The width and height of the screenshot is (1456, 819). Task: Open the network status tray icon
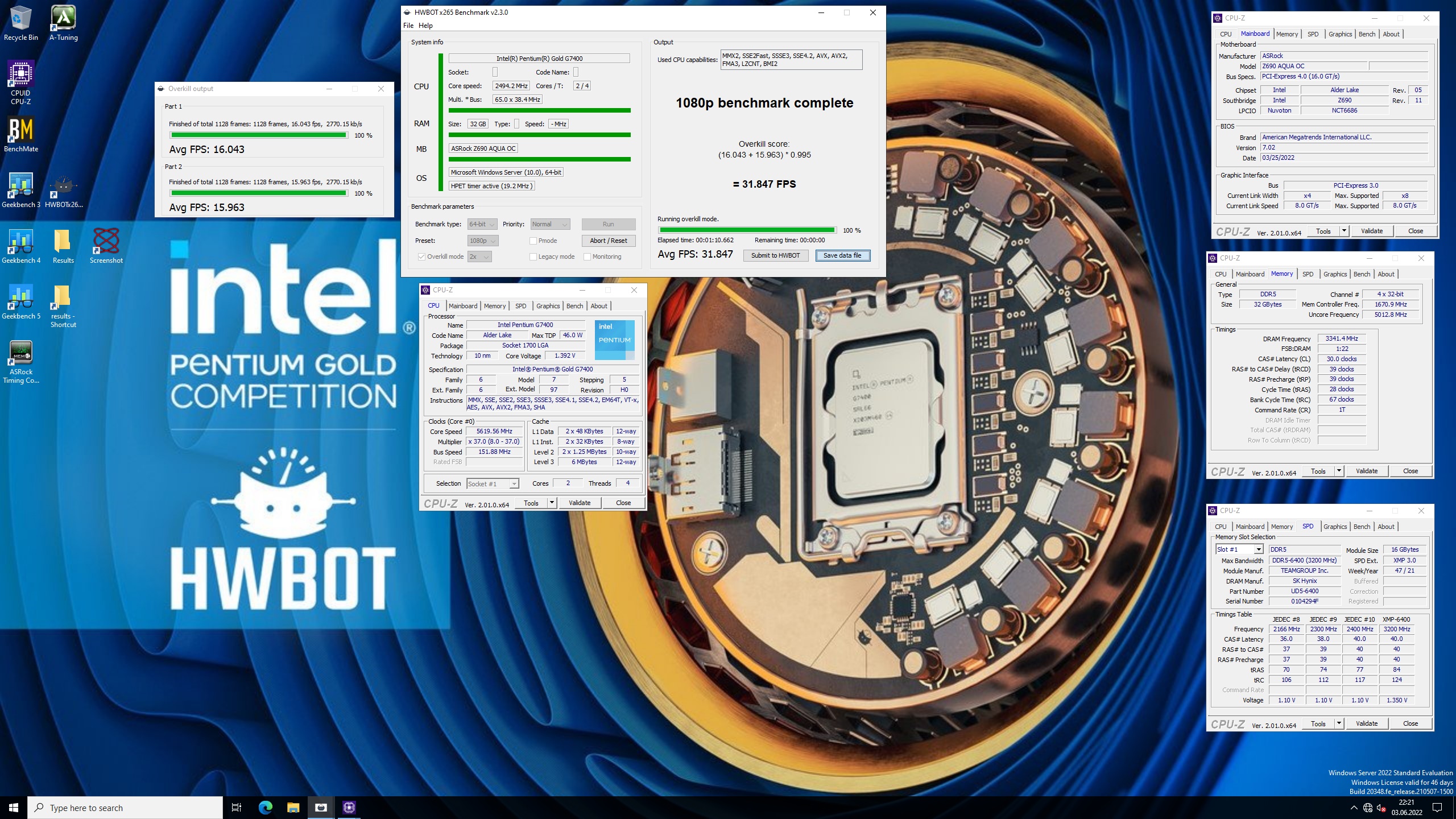(x=1368, y=808)
